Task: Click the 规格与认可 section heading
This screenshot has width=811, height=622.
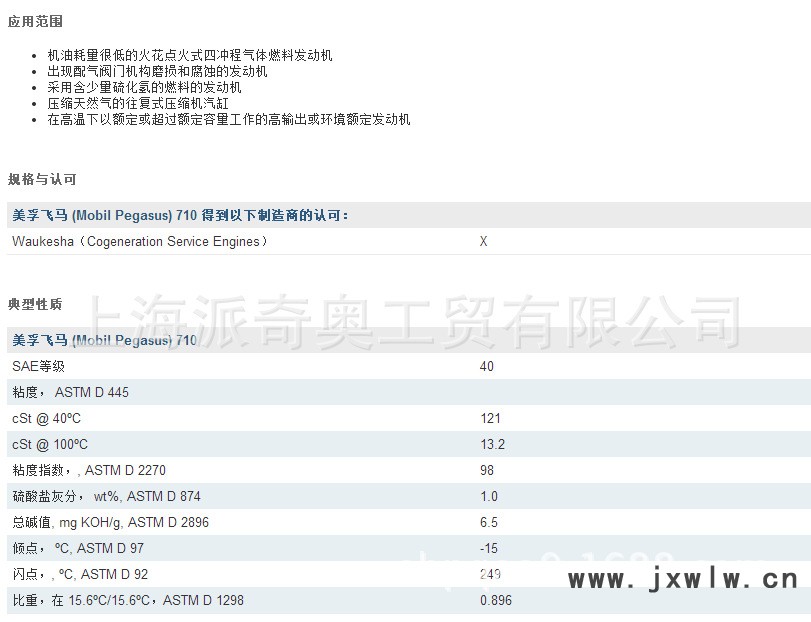Action: [42, 179]
